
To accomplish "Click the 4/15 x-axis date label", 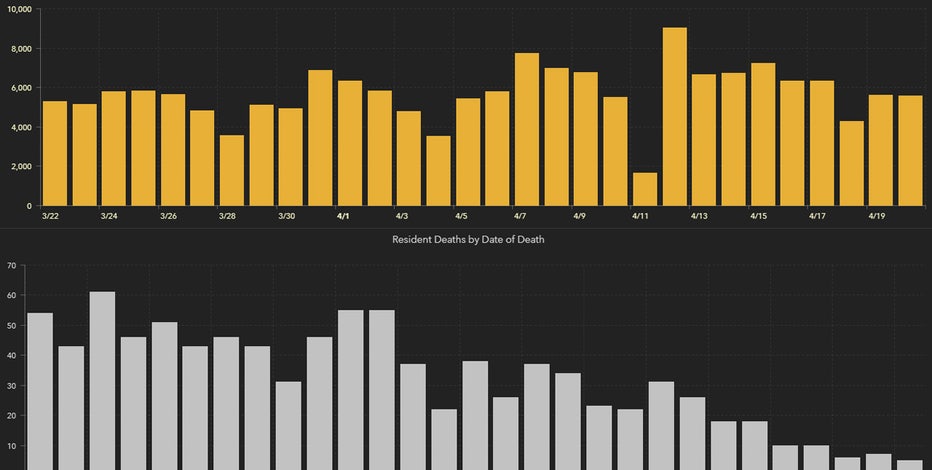I will click(x=758, y=216).
